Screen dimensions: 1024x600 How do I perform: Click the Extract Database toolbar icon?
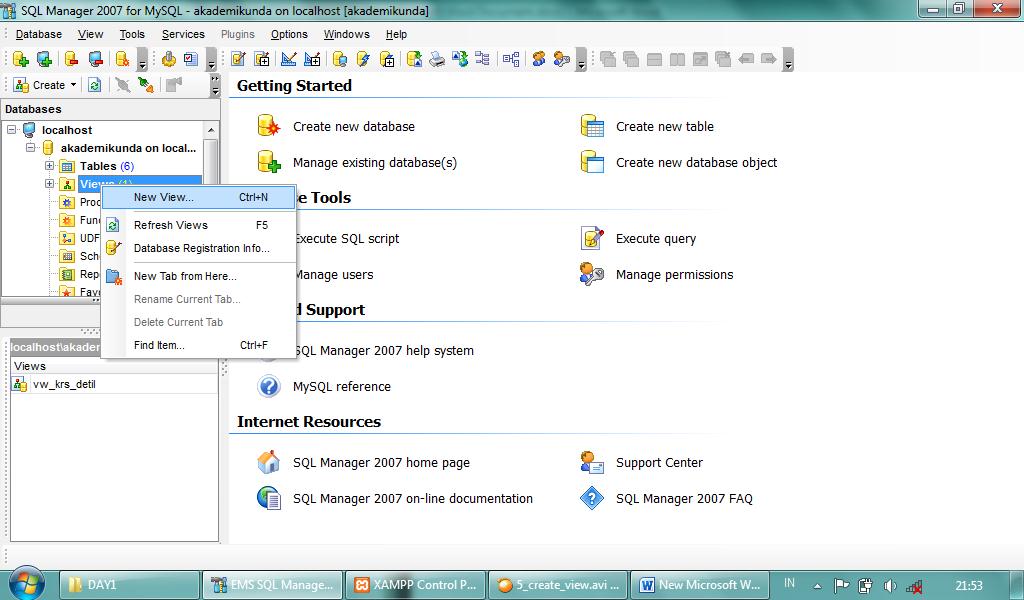pyautogui.click(x=340, y=59)
